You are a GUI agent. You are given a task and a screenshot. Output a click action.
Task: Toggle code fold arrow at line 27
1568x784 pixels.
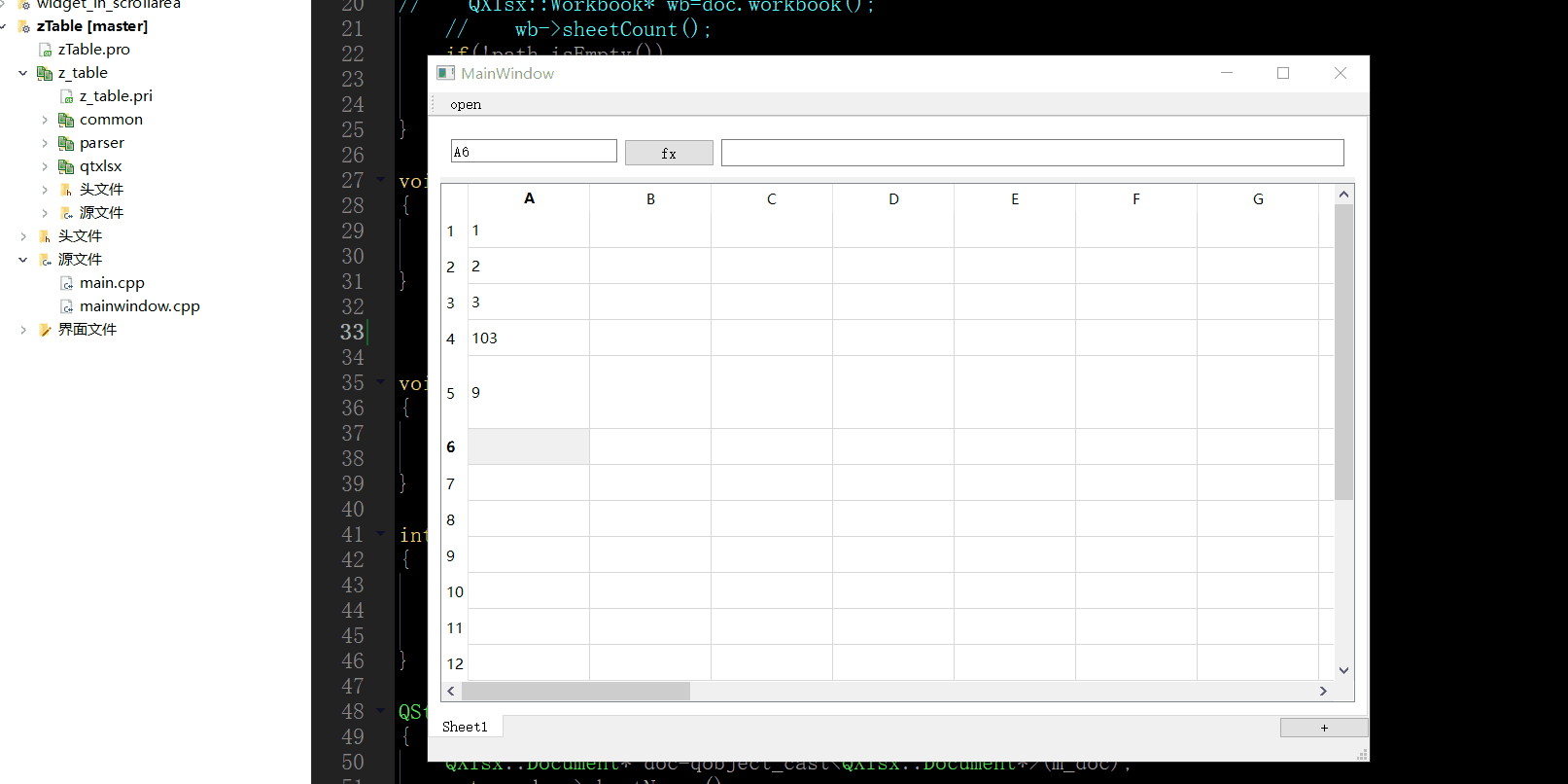[x=381, y=180]
